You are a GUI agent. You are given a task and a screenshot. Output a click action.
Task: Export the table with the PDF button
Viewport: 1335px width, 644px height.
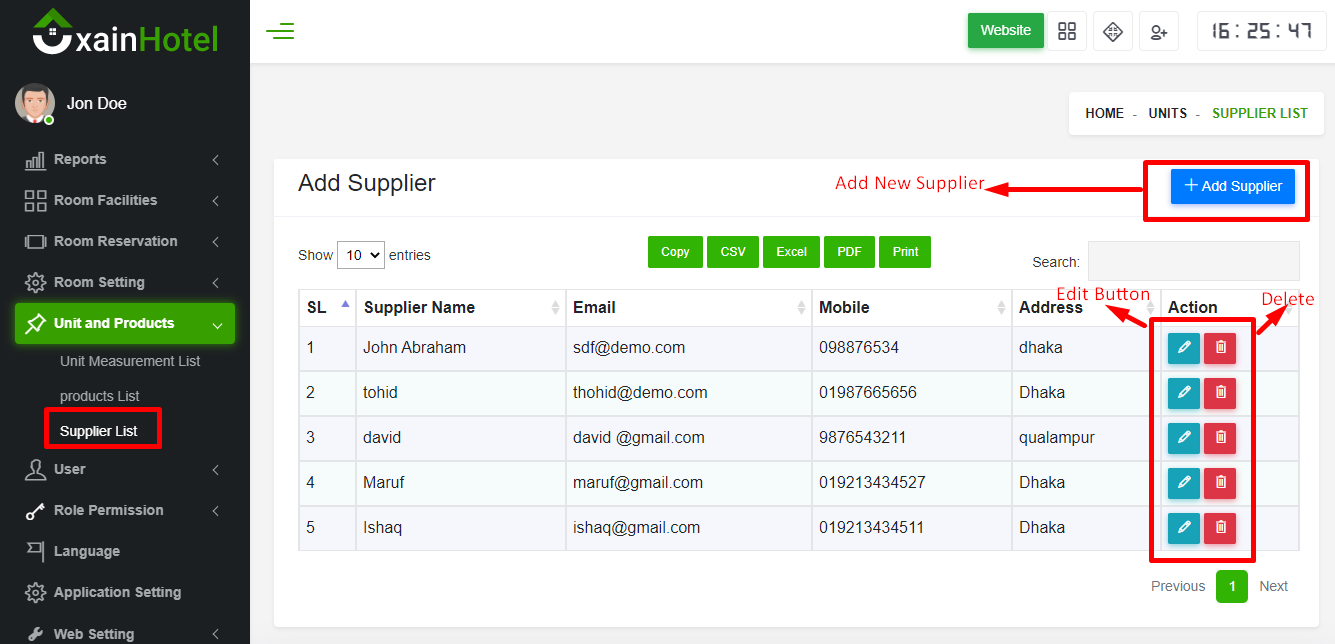coord(849,252)
